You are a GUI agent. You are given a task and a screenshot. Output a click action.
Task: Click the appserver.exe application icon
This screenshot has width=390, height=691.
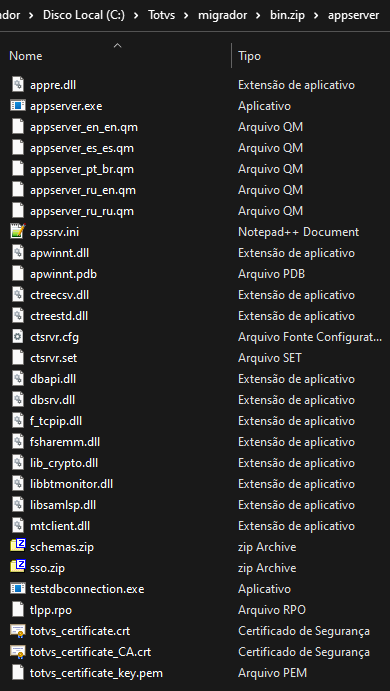(x=18, y=106)
